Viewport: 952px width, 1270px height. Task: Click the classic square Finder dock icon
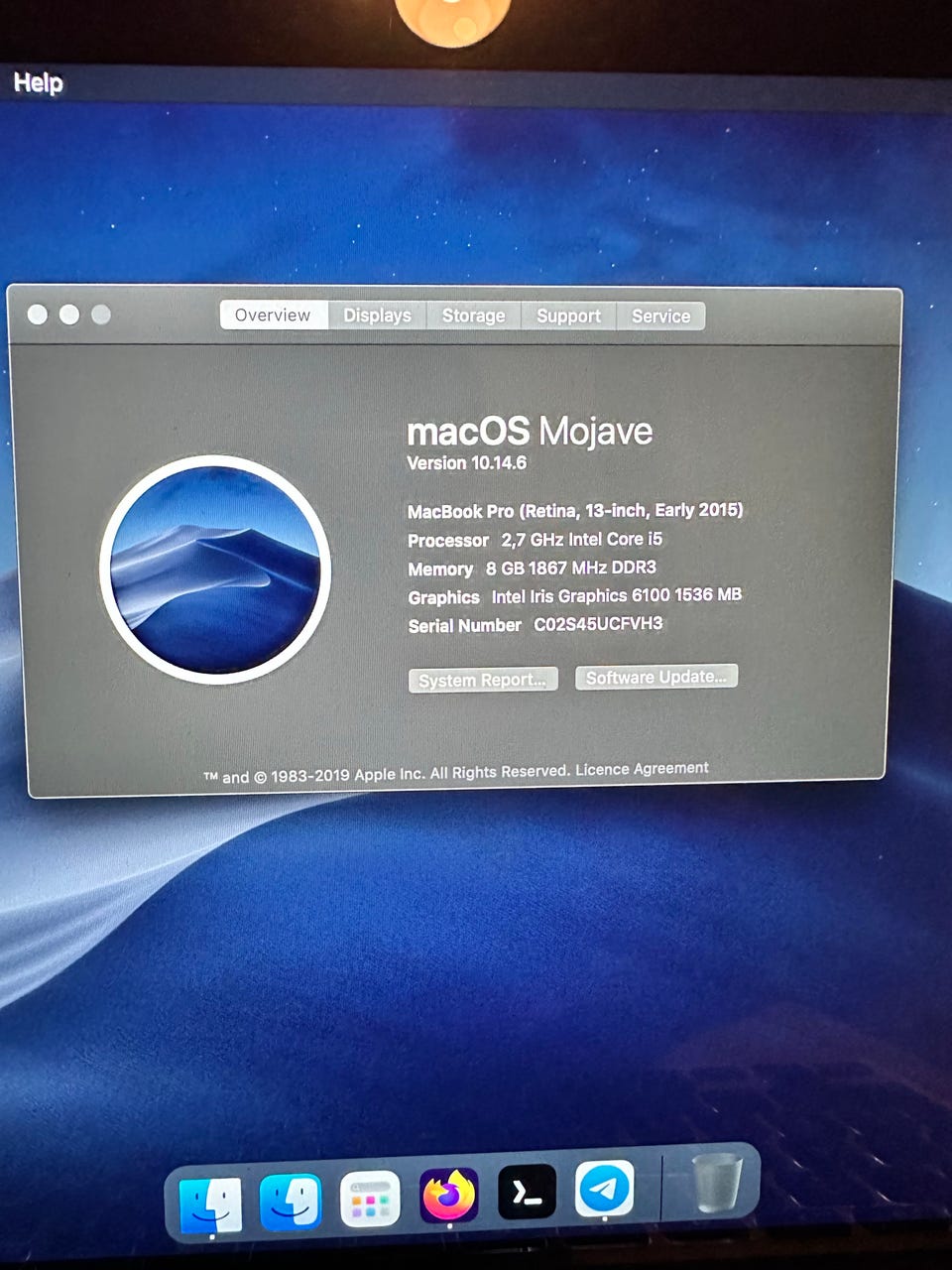pos(210,1204)
